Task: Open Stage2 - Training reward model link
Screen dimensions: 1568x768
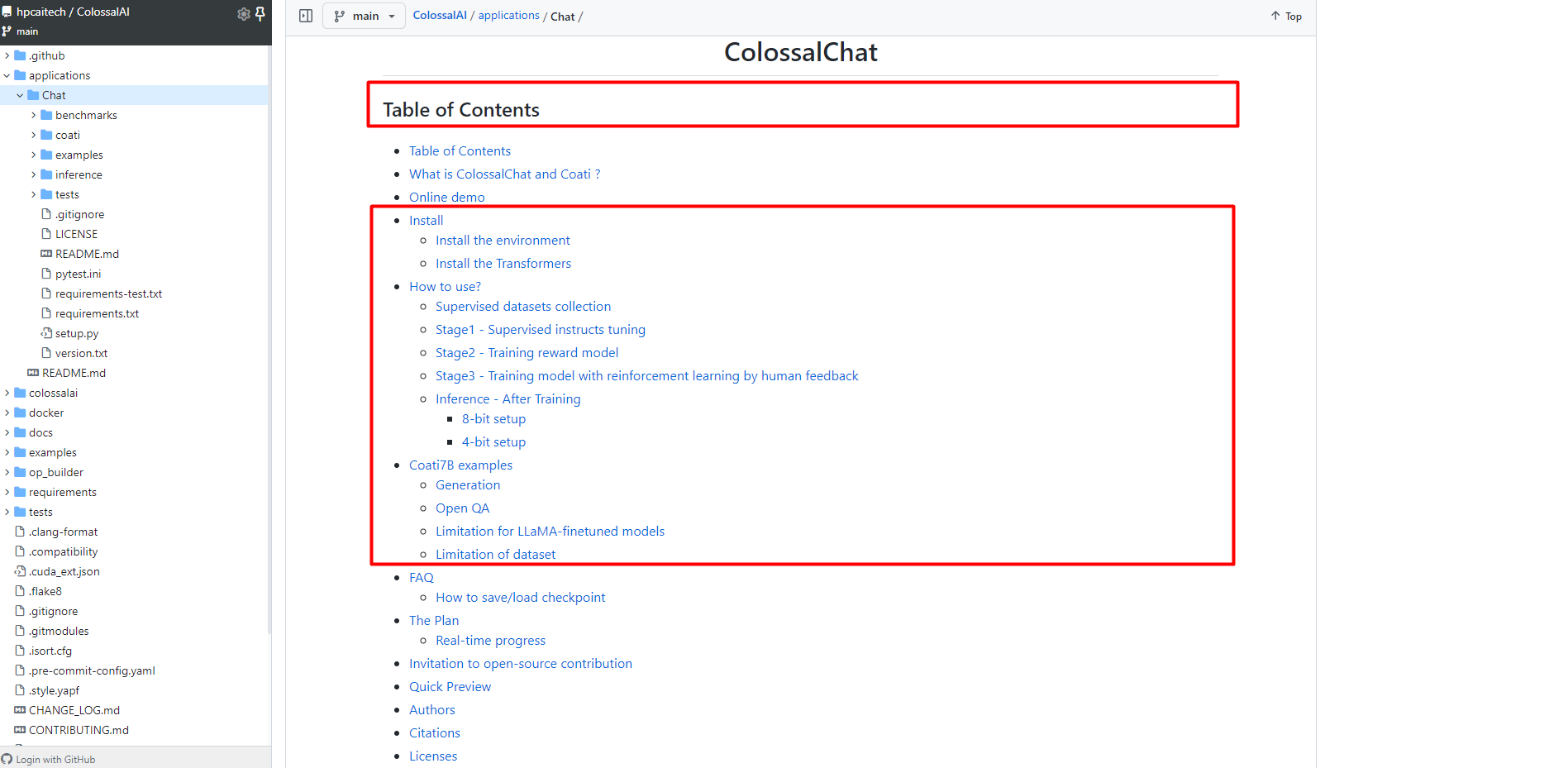Action: [x=527, y=352]
